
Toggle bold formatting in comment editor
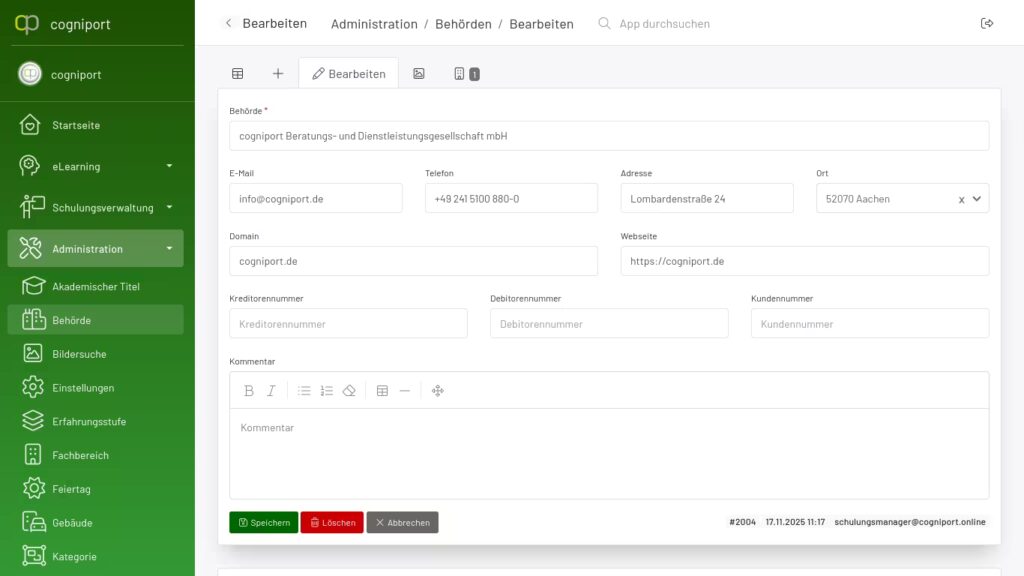pos(249,391)
